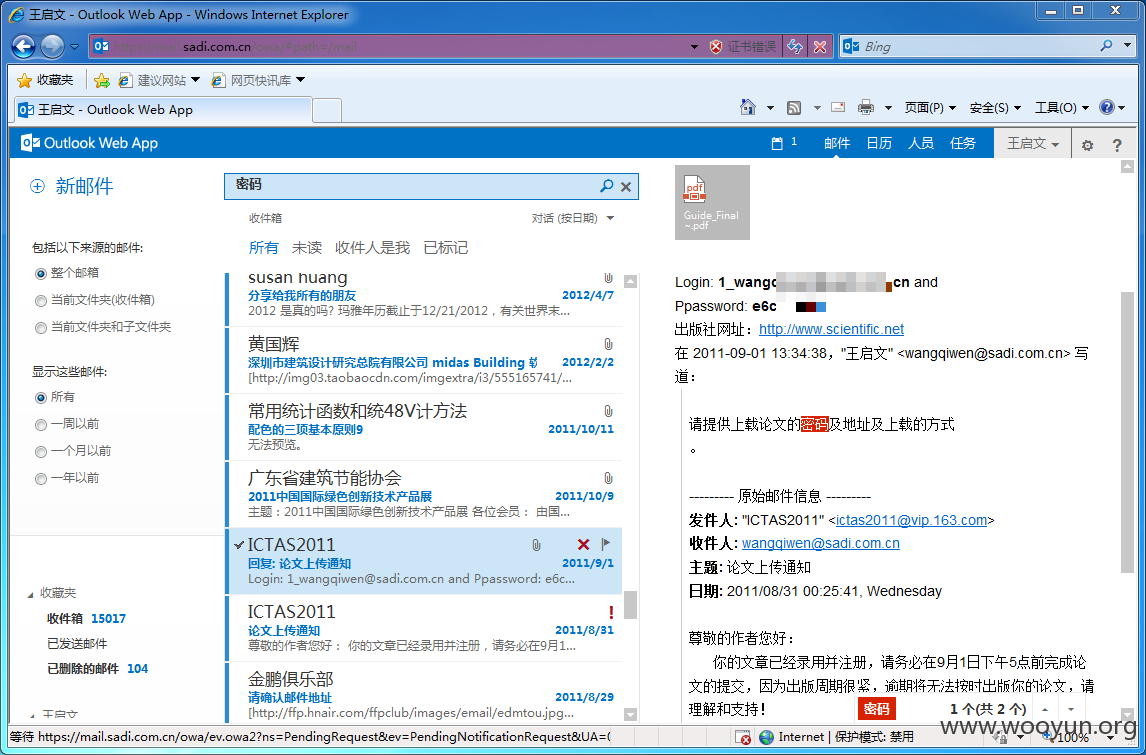Click the RSS feeds icon
This screenshot has width=1146, height=755.
tap(794, 107)
